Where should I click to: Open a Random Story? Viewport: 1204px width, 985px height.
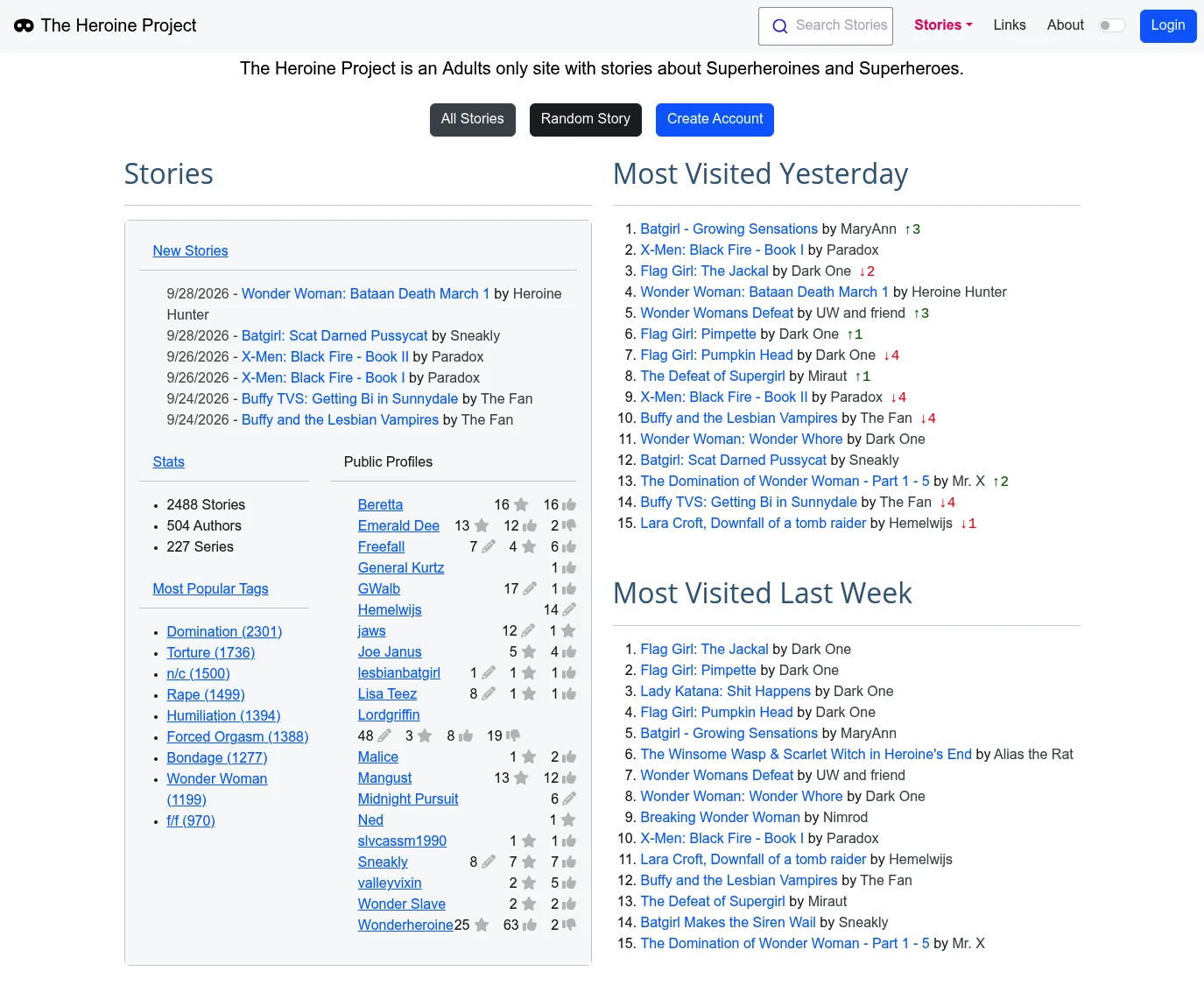(586, 119)
